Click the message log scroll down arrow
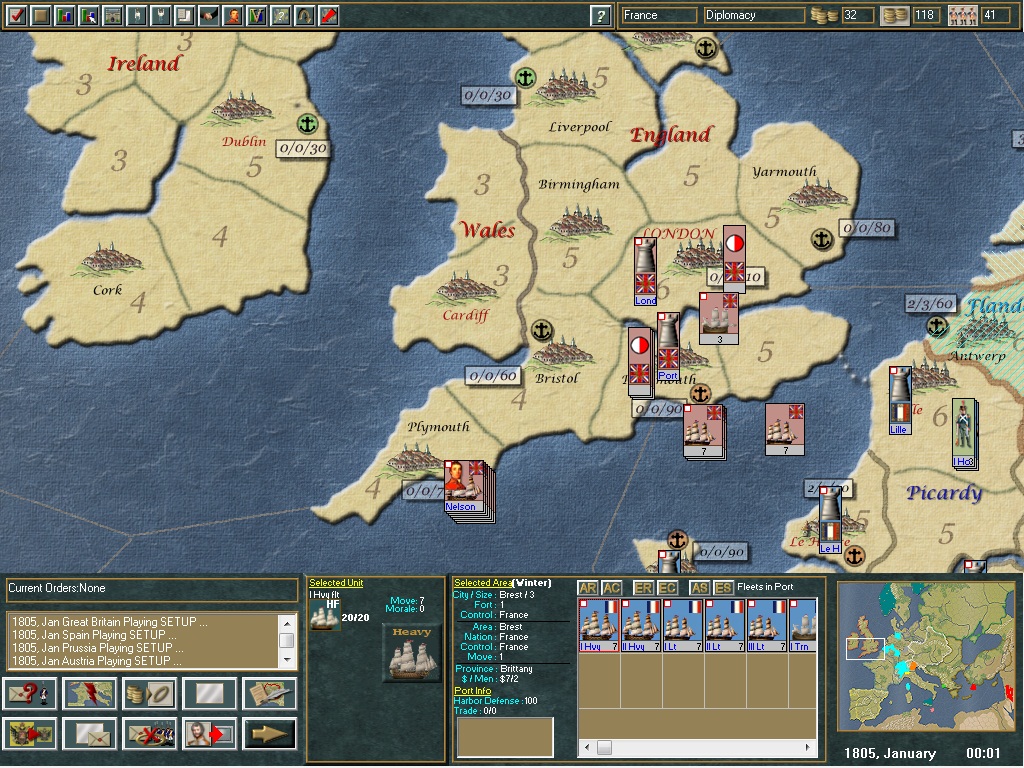The image size is (1024, 768). point(287,660)
